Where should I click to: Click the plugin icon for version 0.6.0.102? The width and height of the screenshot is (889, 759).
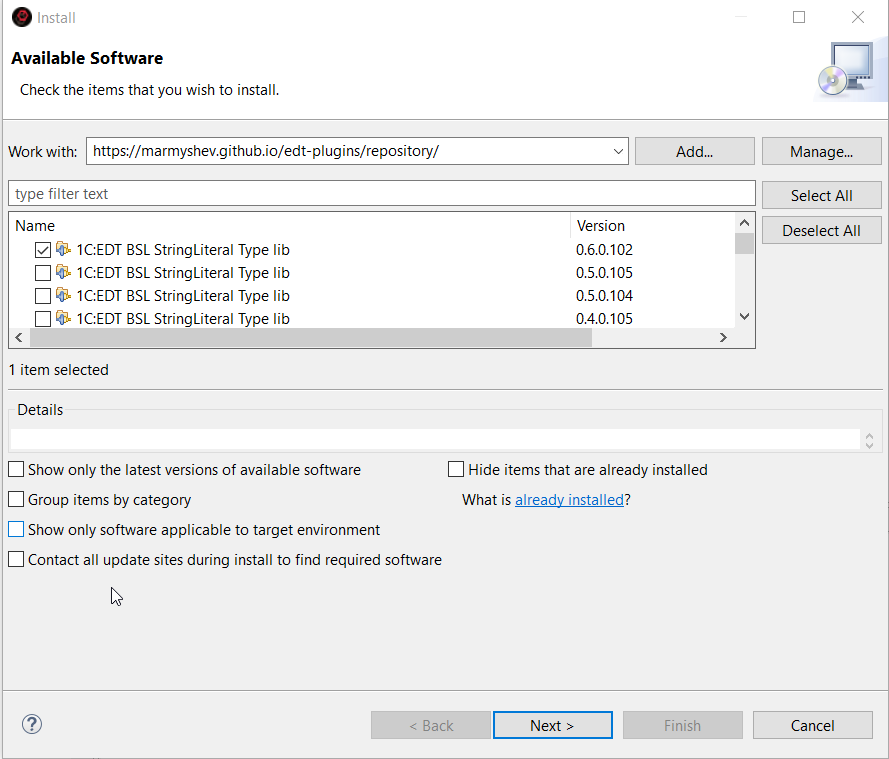point(63,249)
